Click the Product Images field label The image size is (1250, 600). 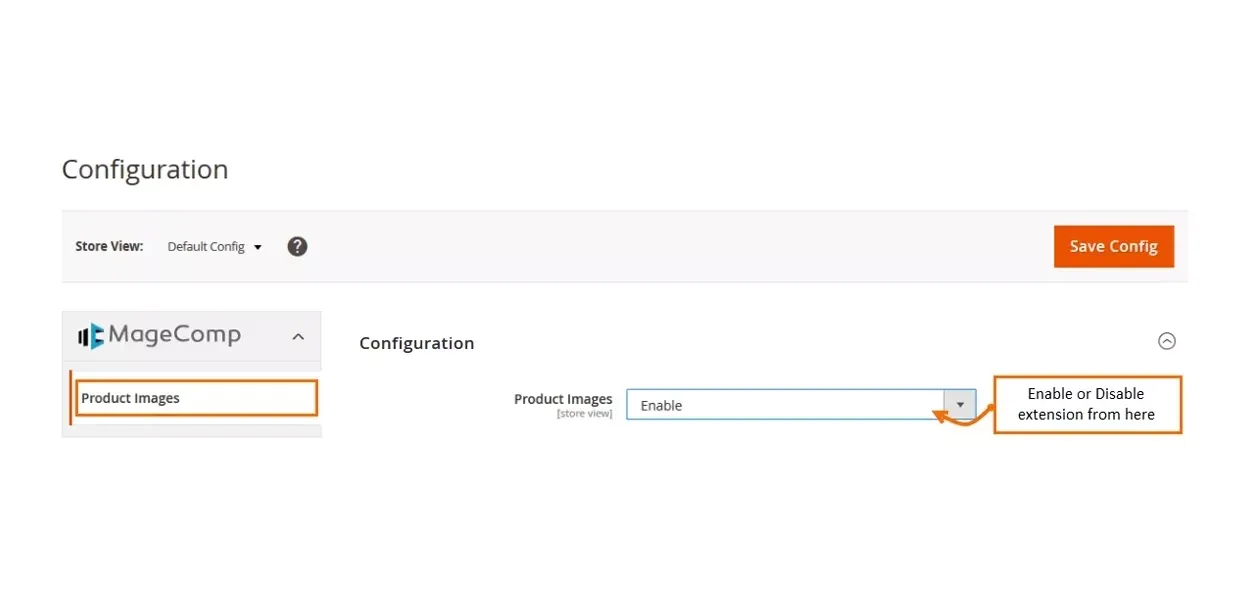point(563,399)
